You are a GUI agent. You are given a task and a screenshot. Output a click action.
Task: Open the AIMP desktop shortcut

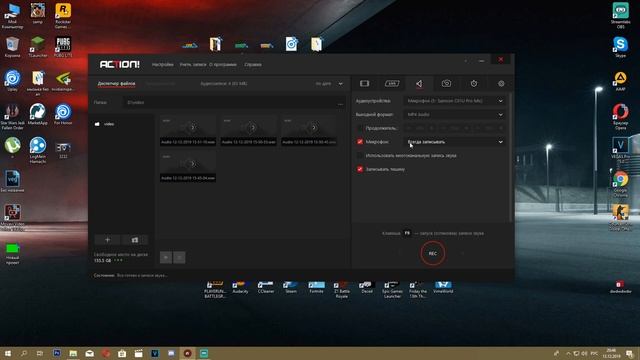pos(620,81)
